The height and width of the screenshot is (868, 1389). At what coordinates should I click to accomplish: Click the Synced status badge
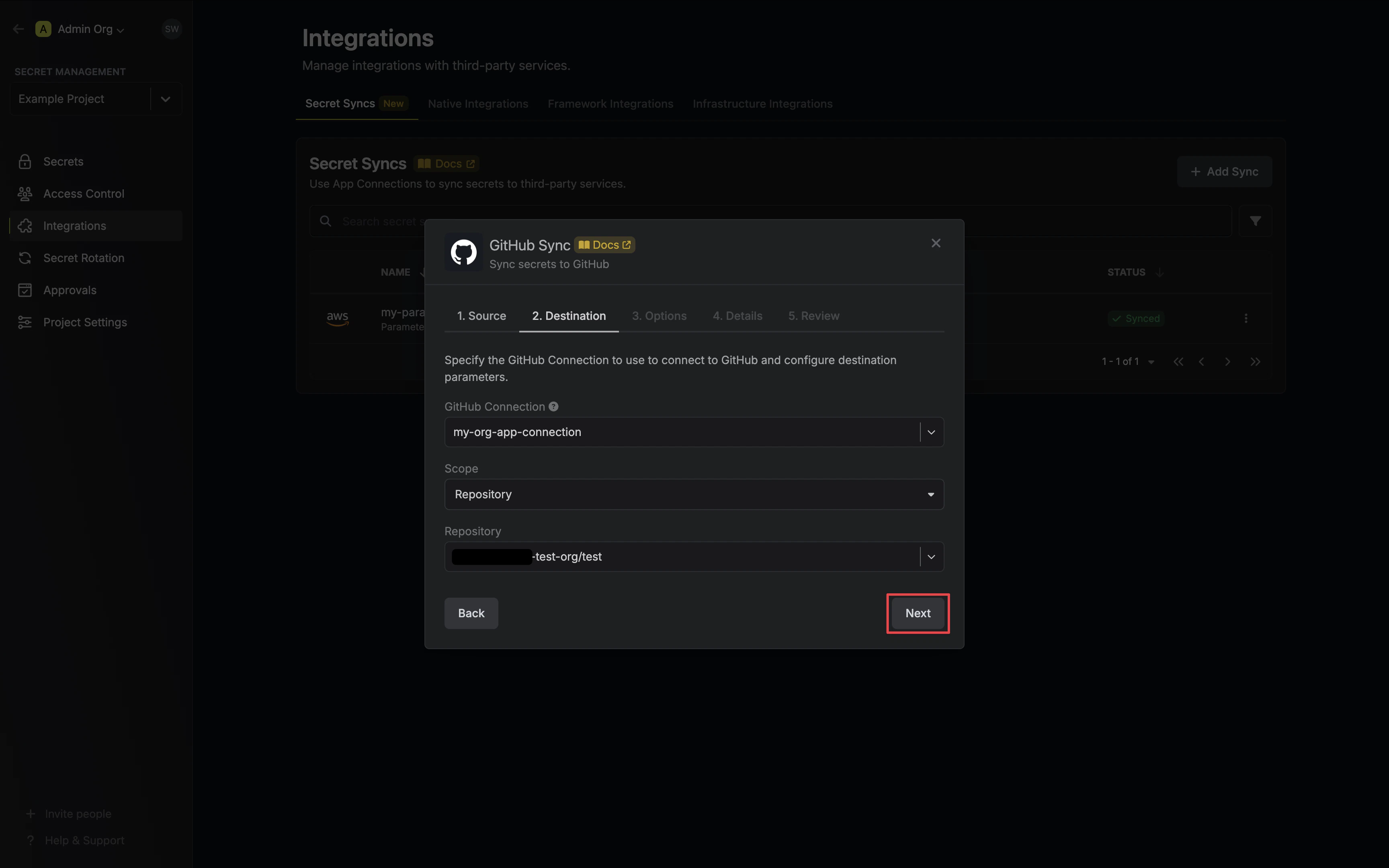tap(1135, 319)
